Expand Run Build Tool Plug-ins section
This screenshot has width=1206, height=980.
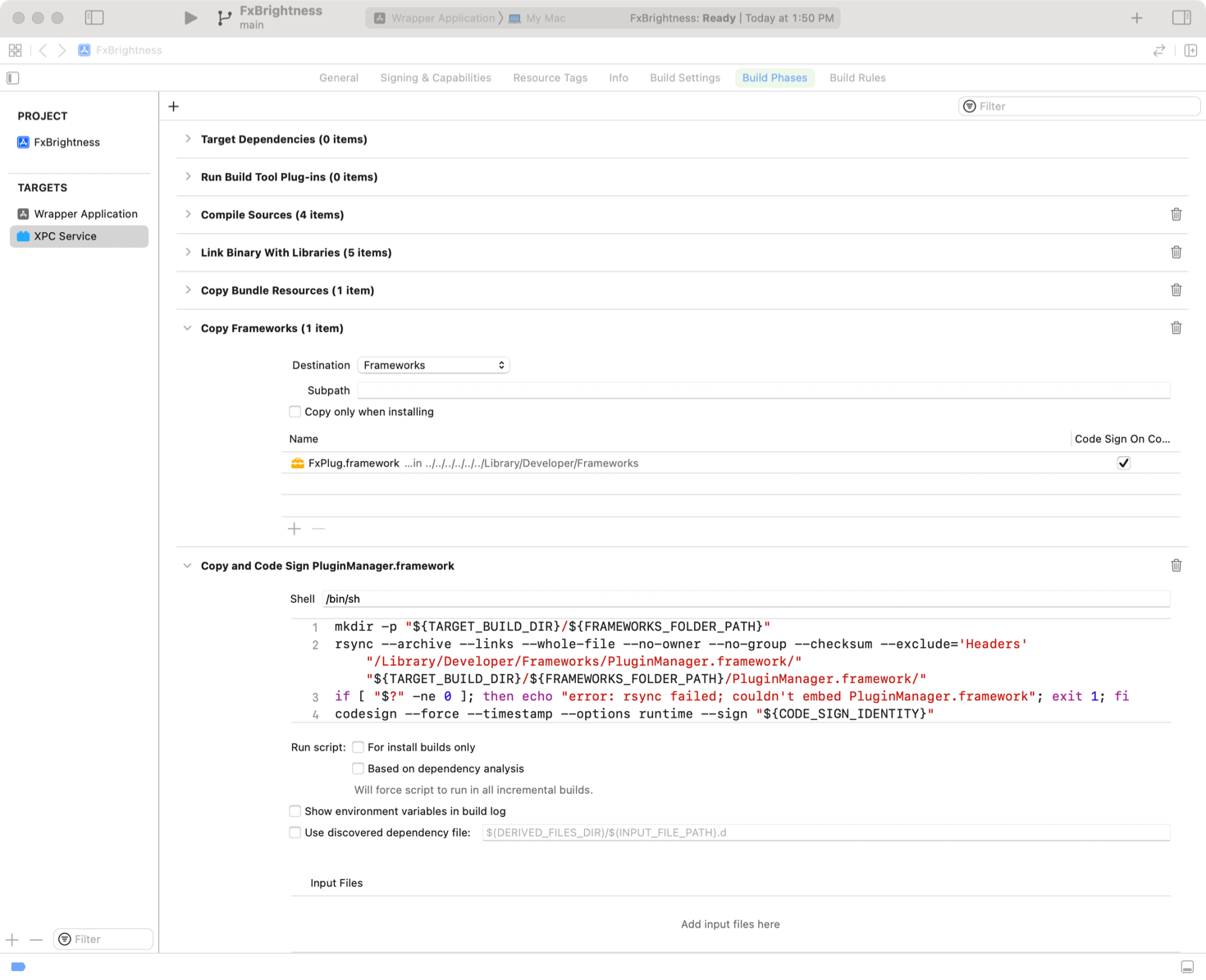pyautogui.click(x=188, y=177)
